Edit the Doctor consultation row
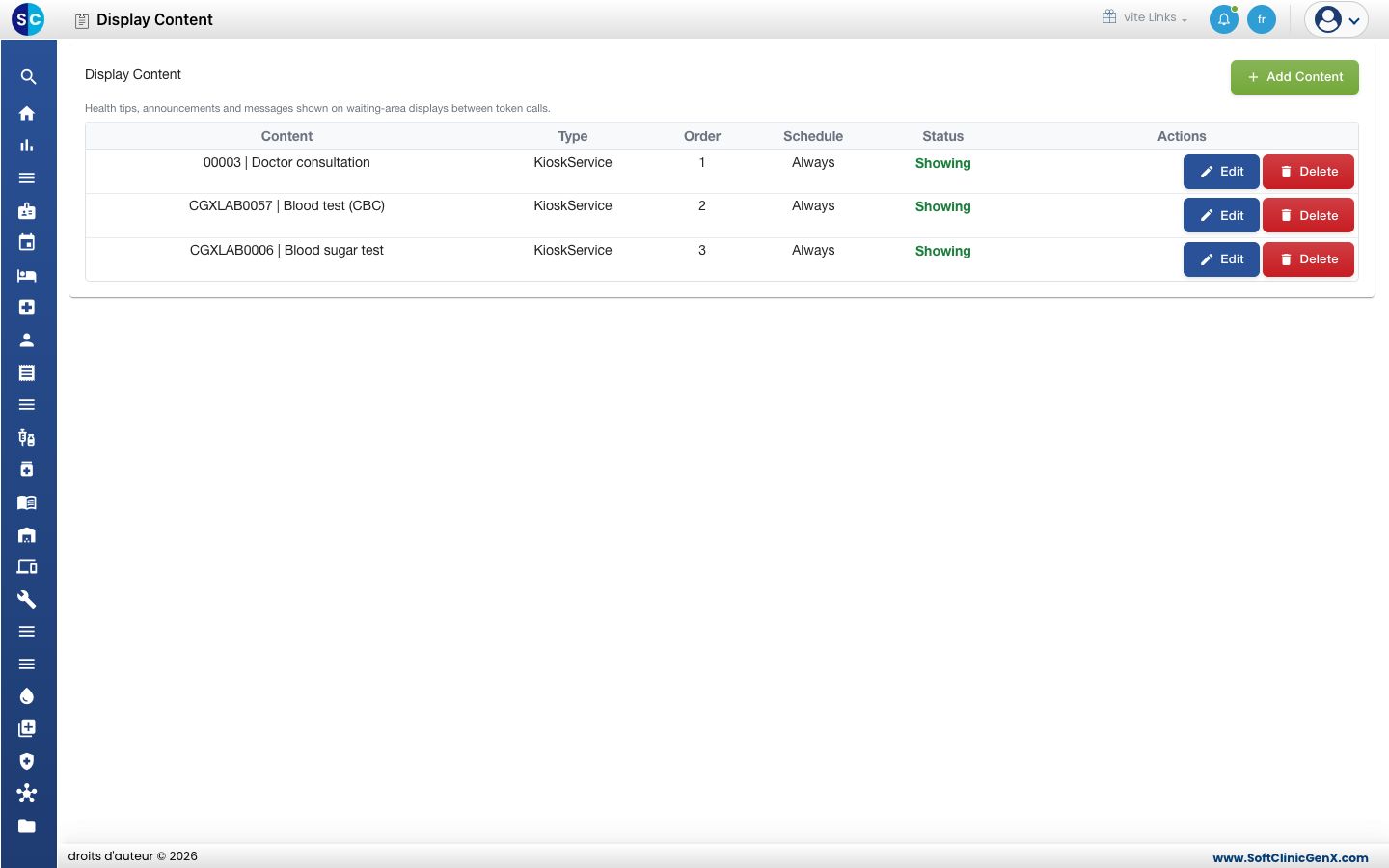 pos(1221,172)
